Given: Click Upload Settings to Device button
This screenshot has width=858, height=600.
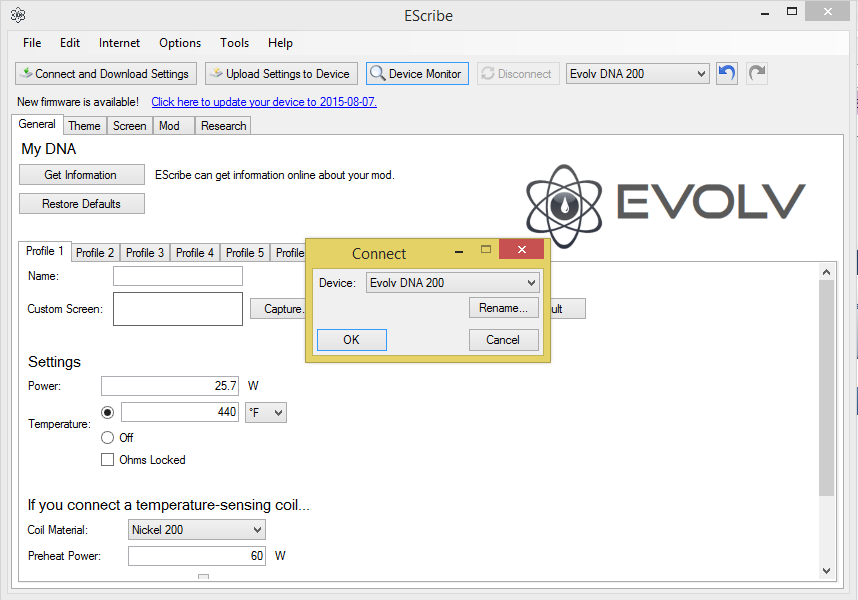Looking at the screenshot, I should pyautogui.click(x=280, y=74).
